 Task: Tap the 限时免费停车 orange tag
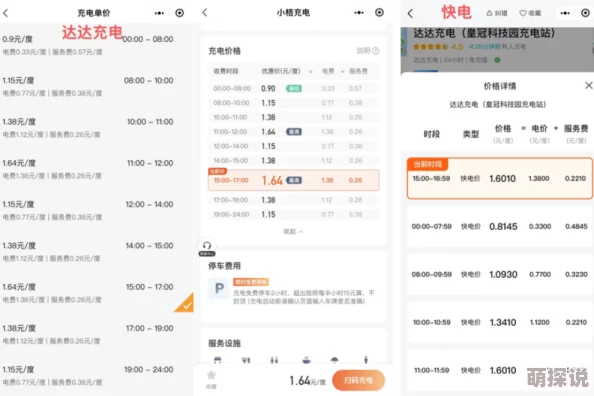[x=251, y=282]
